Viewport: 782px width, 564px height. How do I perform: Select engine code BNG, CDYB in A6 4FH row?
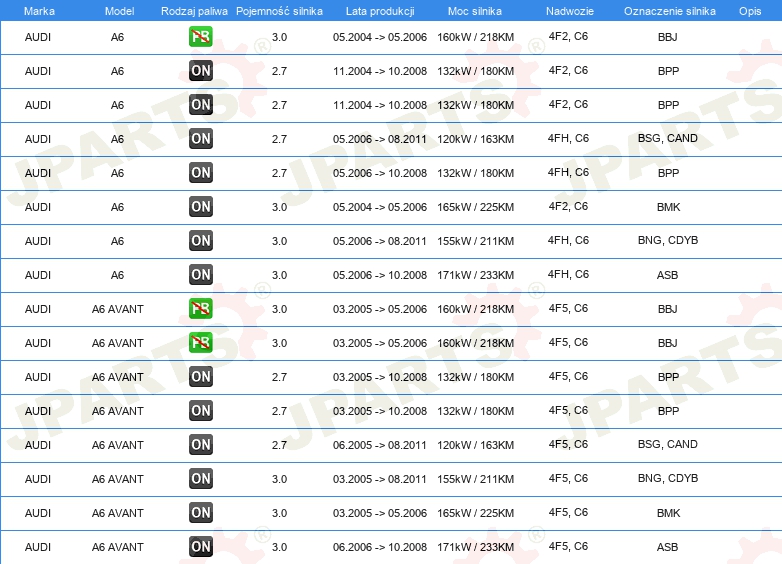coord(668,240)
